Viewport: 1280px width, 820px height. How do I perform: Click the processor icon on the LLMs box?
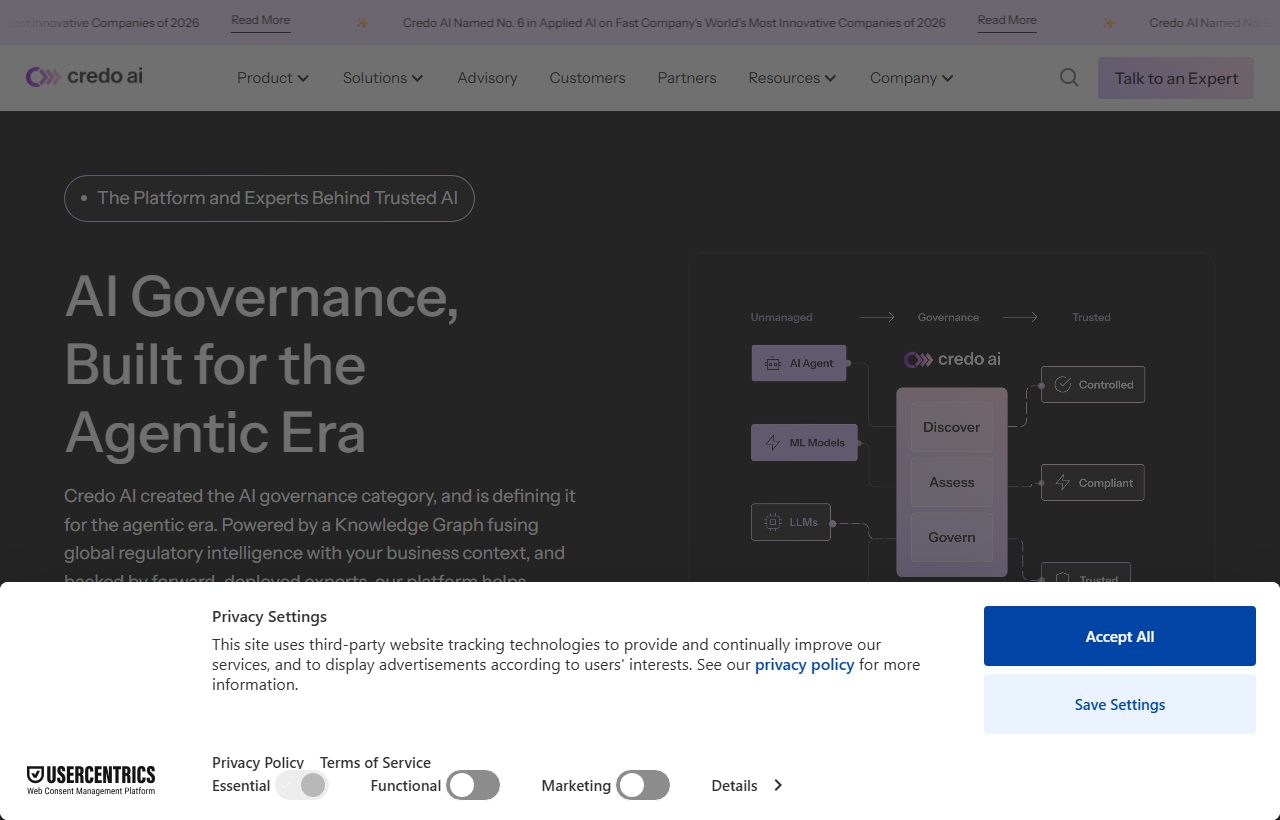[x=773, y=522]
